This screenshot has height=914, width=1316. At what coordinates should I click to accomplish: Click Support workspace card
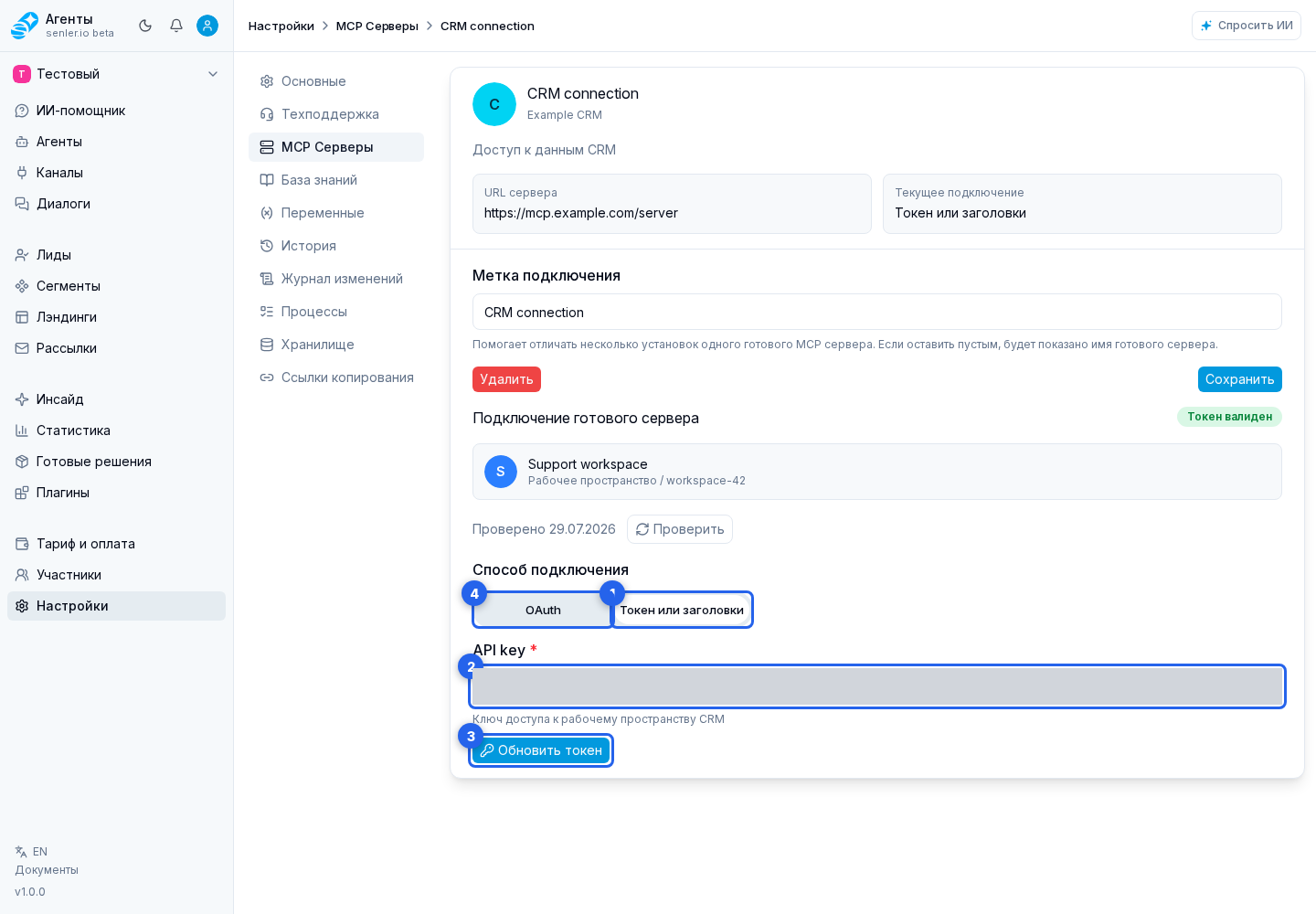point(877,472)
